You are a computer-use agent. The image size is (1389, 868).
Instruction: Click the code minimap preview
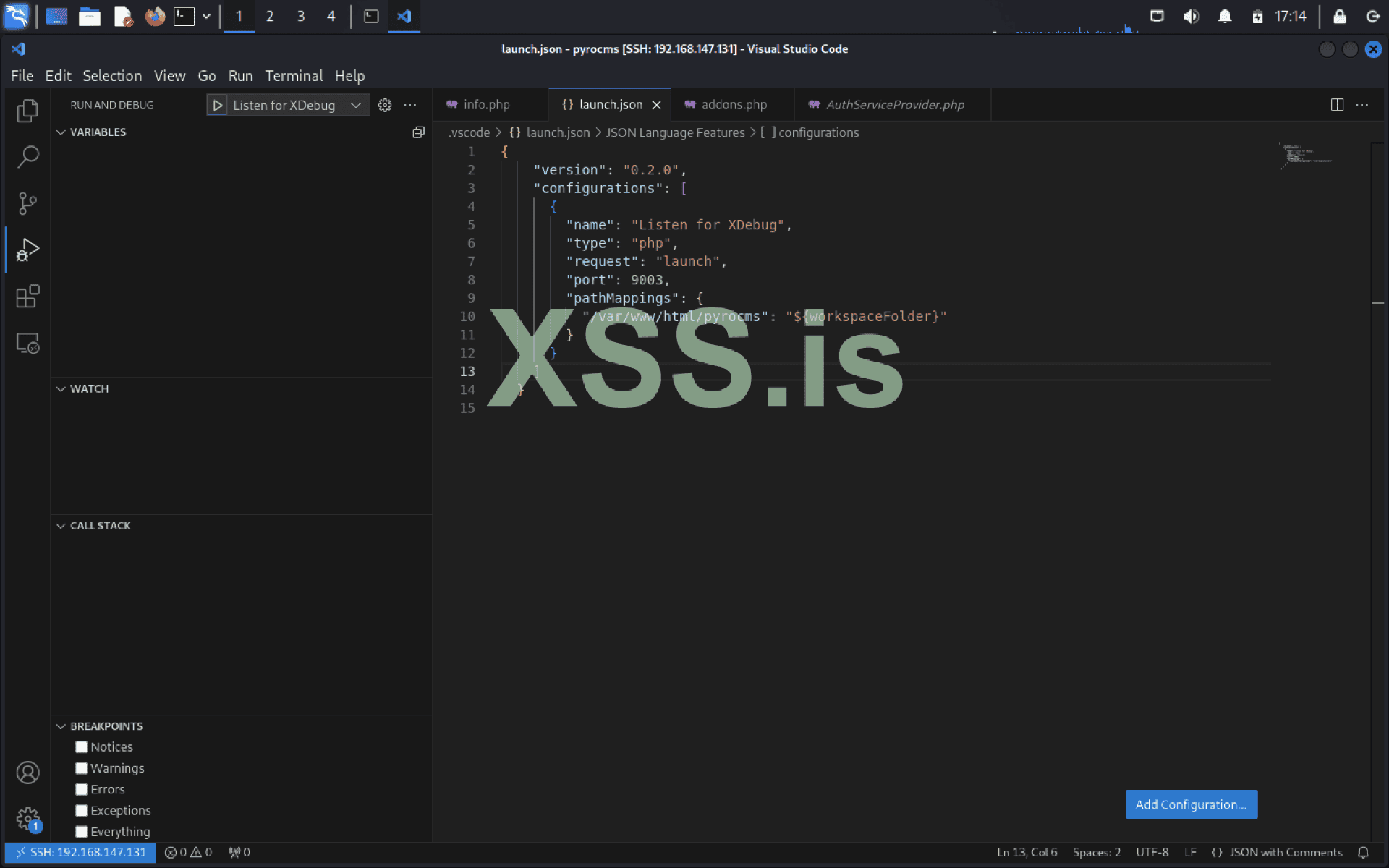pyautogui.click(x=1306, y=156)
